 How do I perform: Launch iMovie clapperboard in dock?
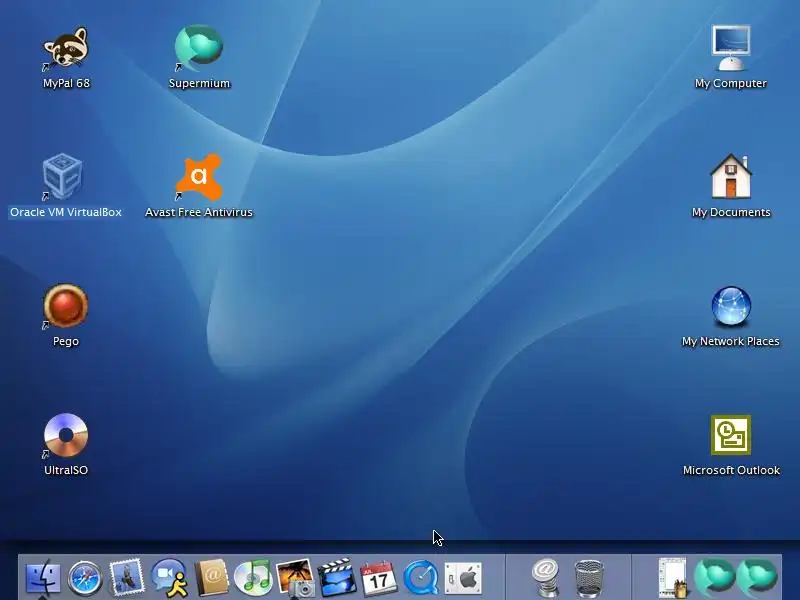coord(337,578)
